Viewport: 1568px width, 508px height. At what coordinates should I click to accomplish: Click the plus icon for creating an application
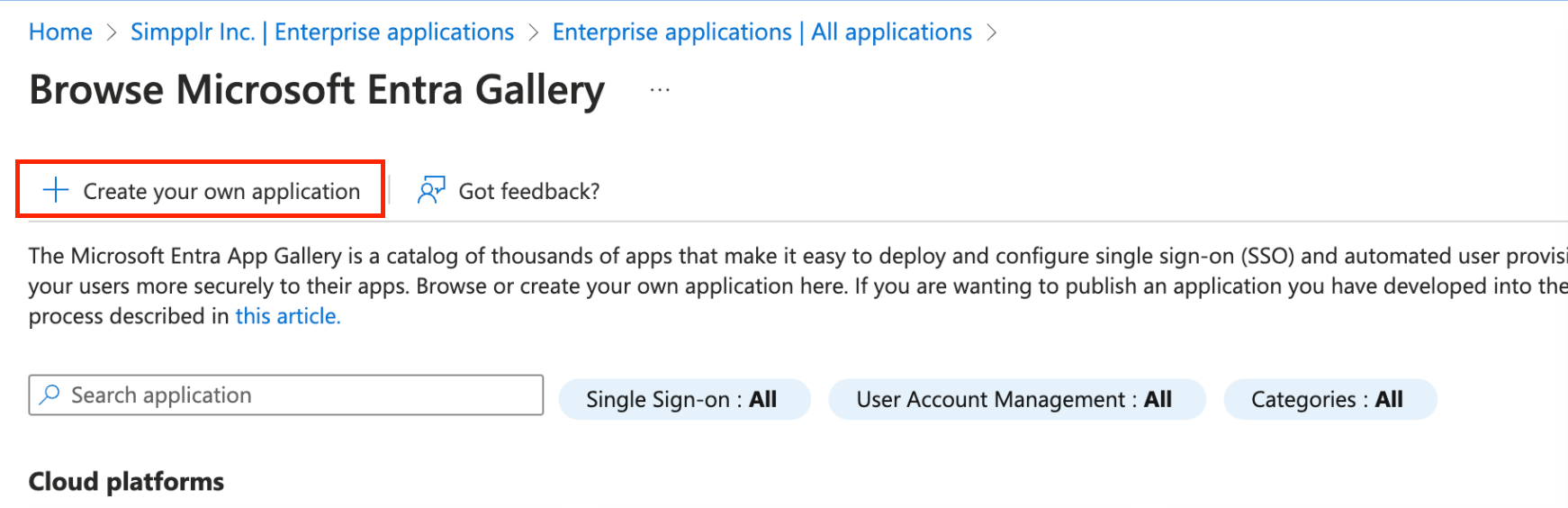[x=56, y=190]
